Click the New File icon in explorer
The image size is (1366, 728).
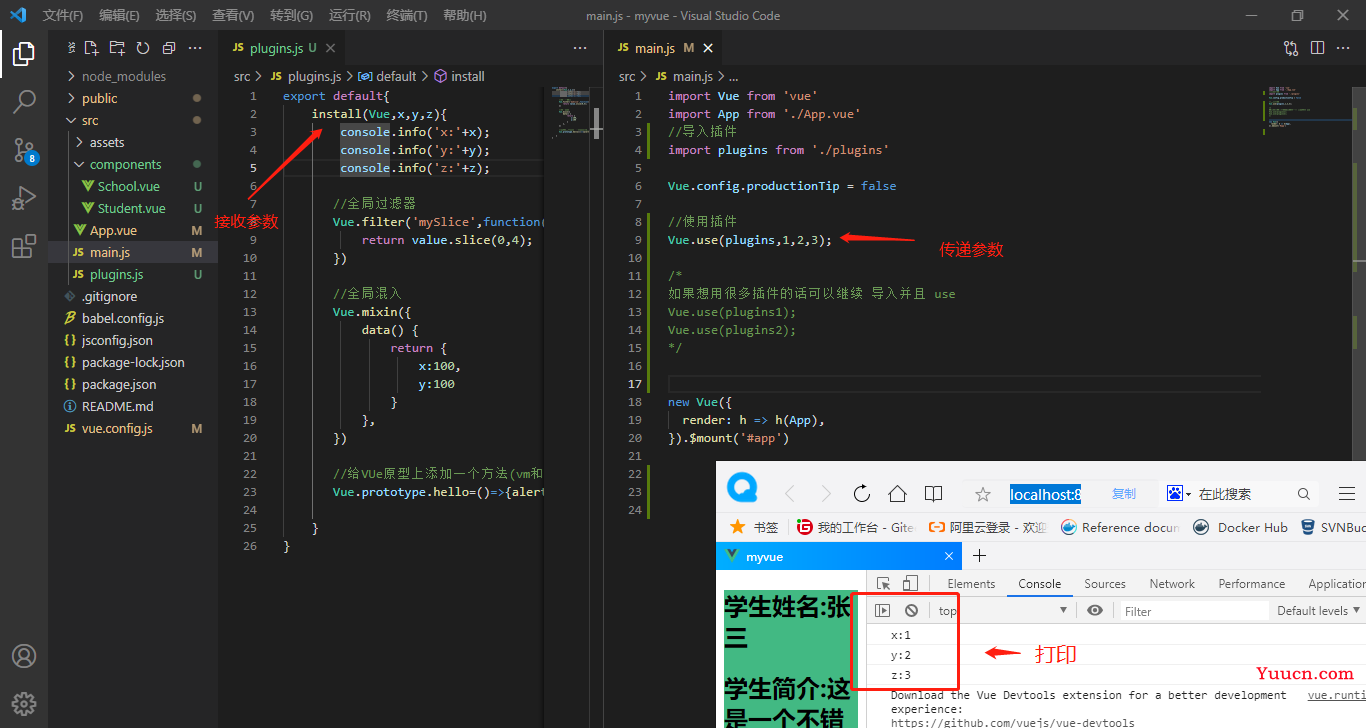click(91, 48)
